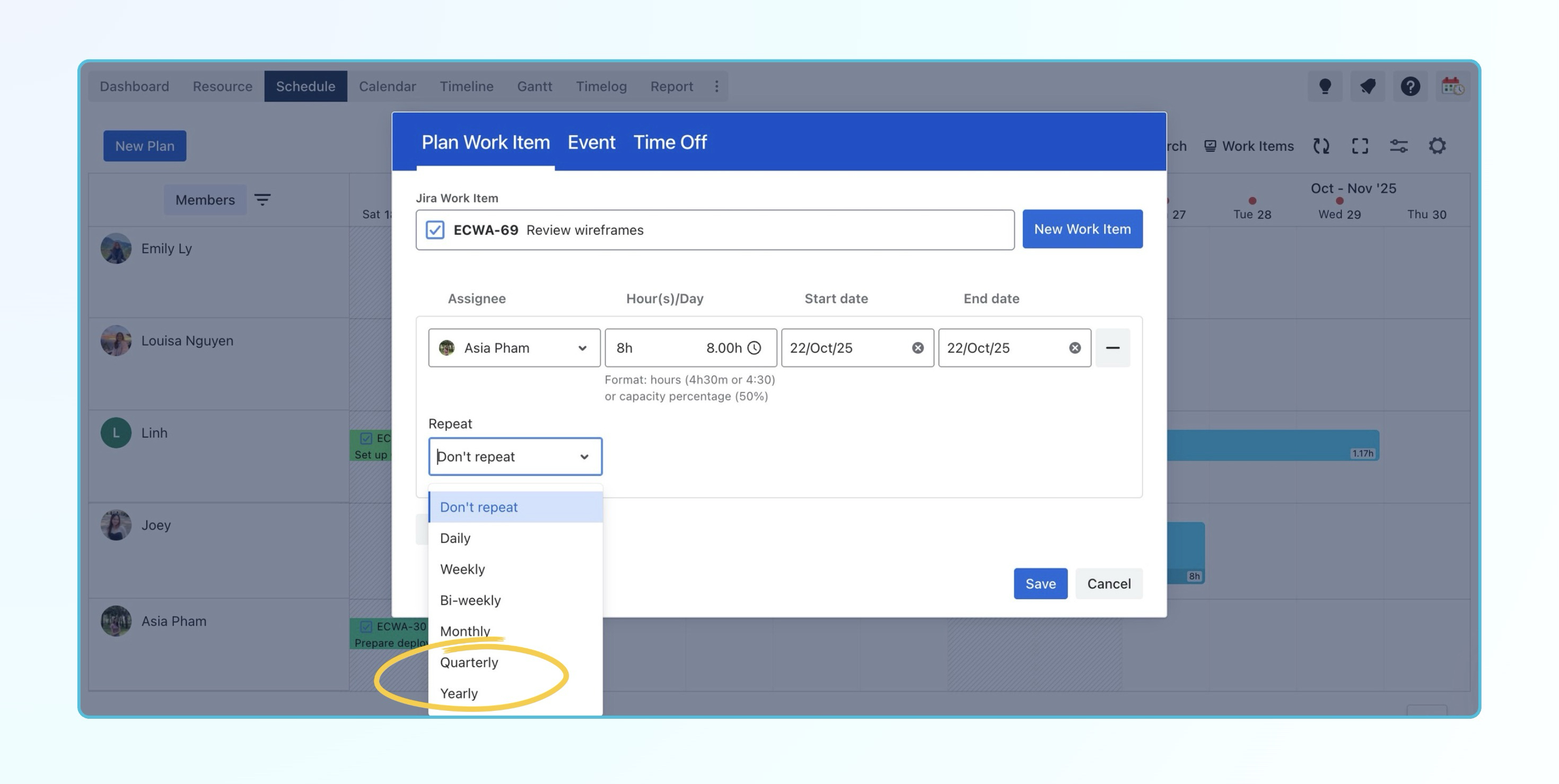Click the New Work Item button
Image resolution: width=1559 pixels, height=784 pixels.
[x=1082, y=230]
